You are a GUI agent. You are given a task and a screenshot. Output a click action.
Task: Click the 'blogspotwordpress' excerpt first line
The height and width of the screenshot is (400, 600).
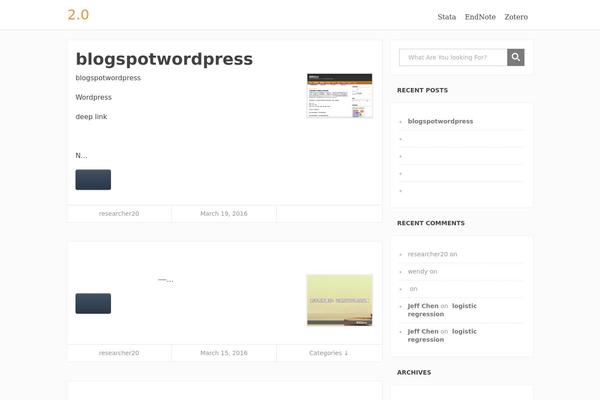108,78
